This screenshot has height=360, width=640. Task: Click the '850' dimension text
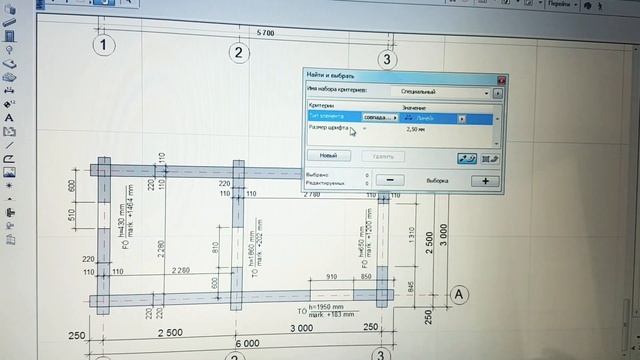(x=366, y=277)
